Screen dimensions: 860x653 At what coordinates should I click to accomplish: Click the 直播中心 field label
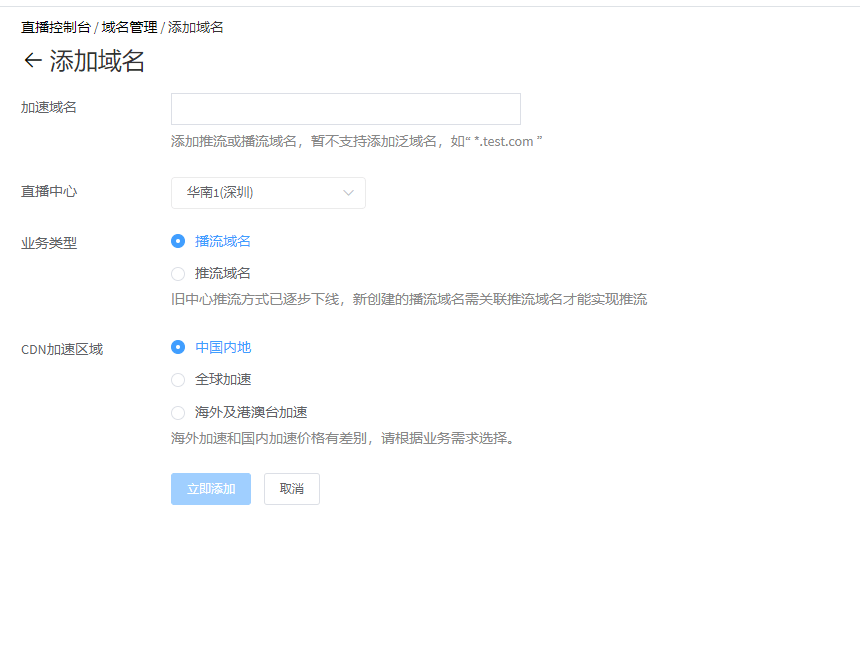coord(49,191)
